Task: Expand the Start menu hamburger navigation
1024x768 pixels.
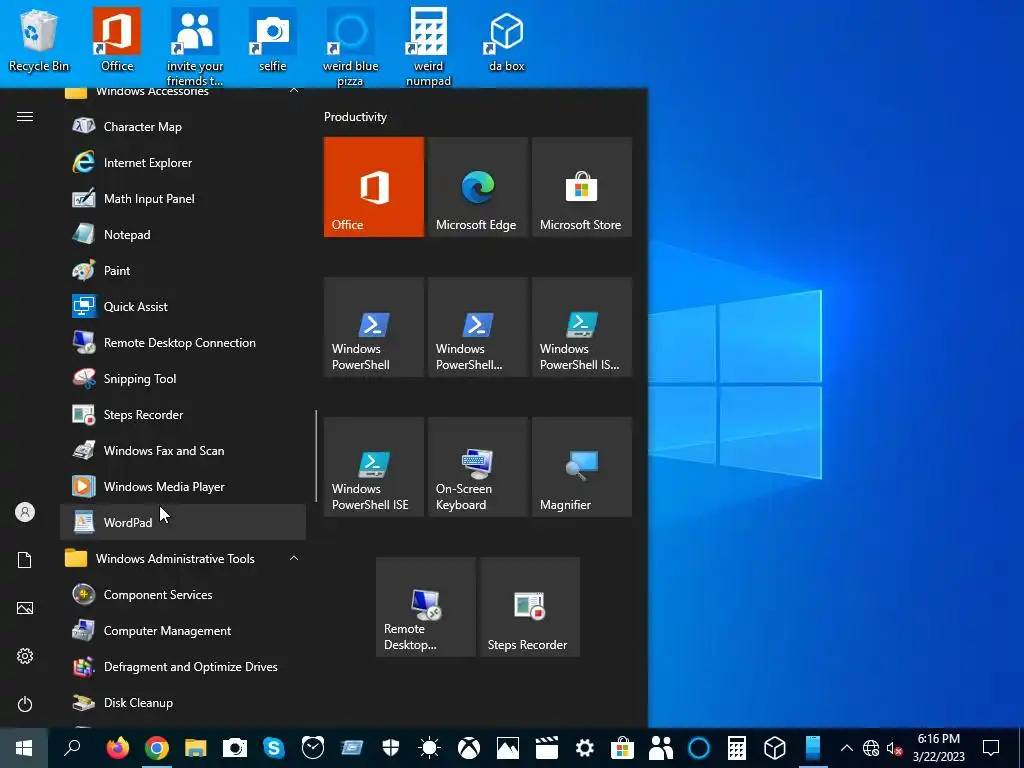Action: [x=25, y=116]
